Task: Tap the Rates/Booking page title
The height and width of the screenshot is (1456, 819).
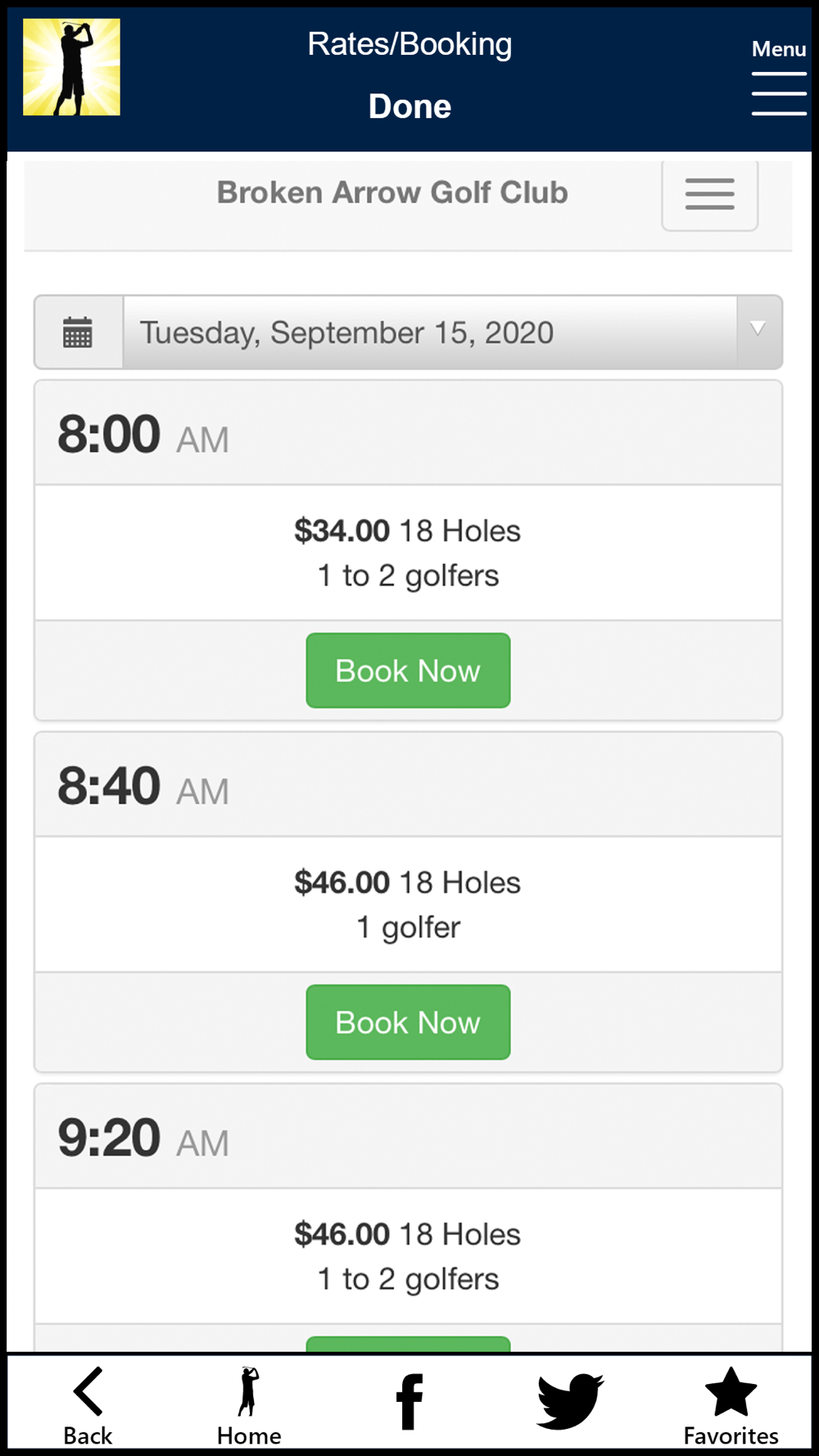Action: (409, 44)
